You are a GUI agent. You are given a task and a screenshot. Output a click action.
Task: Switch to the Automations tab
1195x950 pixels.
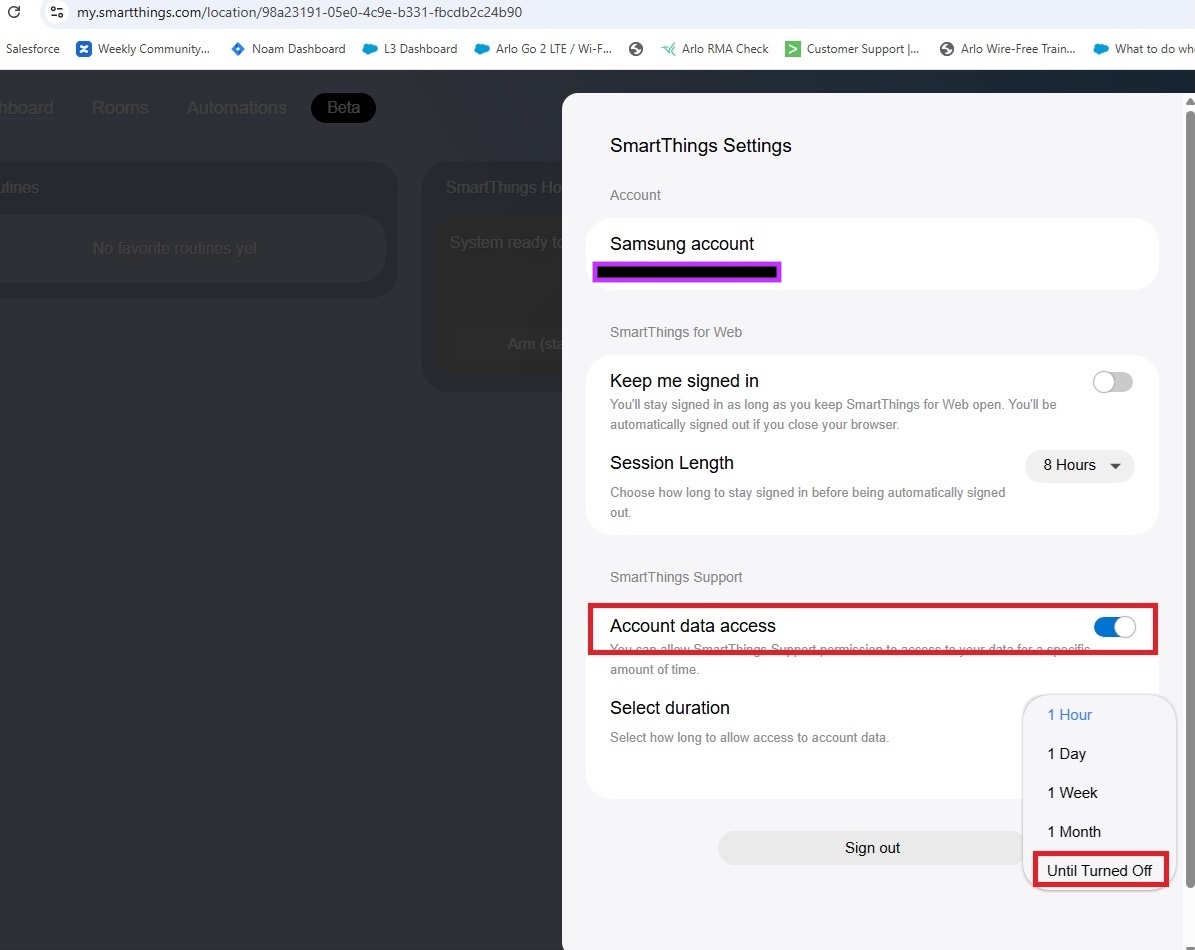coord(237,107)
